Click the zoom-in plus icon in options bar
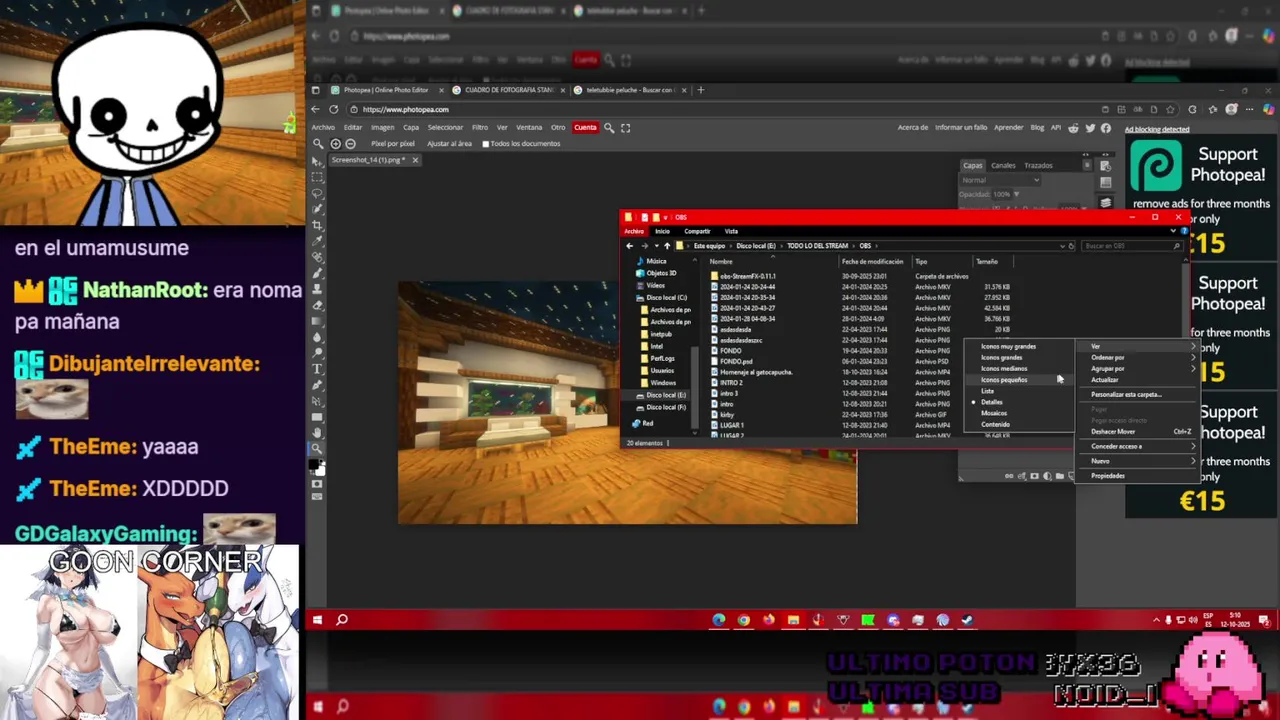Image resolution: width=1280 pixels, height=720 pixels. (x=336, y=144)
